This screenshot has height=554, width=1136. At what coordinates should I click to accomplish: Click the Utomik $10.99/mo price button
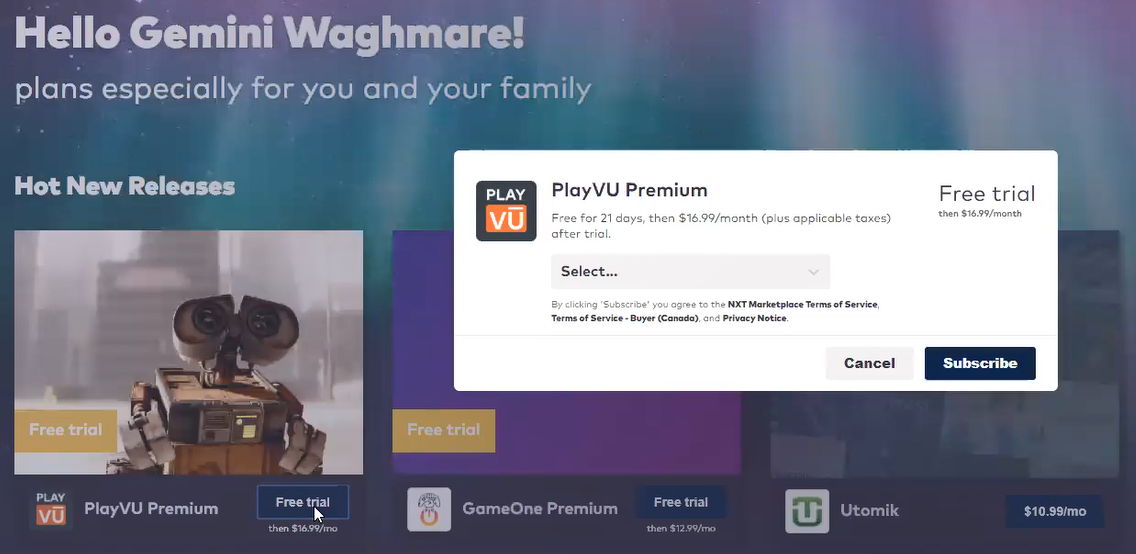click(x=1055, y=511)
